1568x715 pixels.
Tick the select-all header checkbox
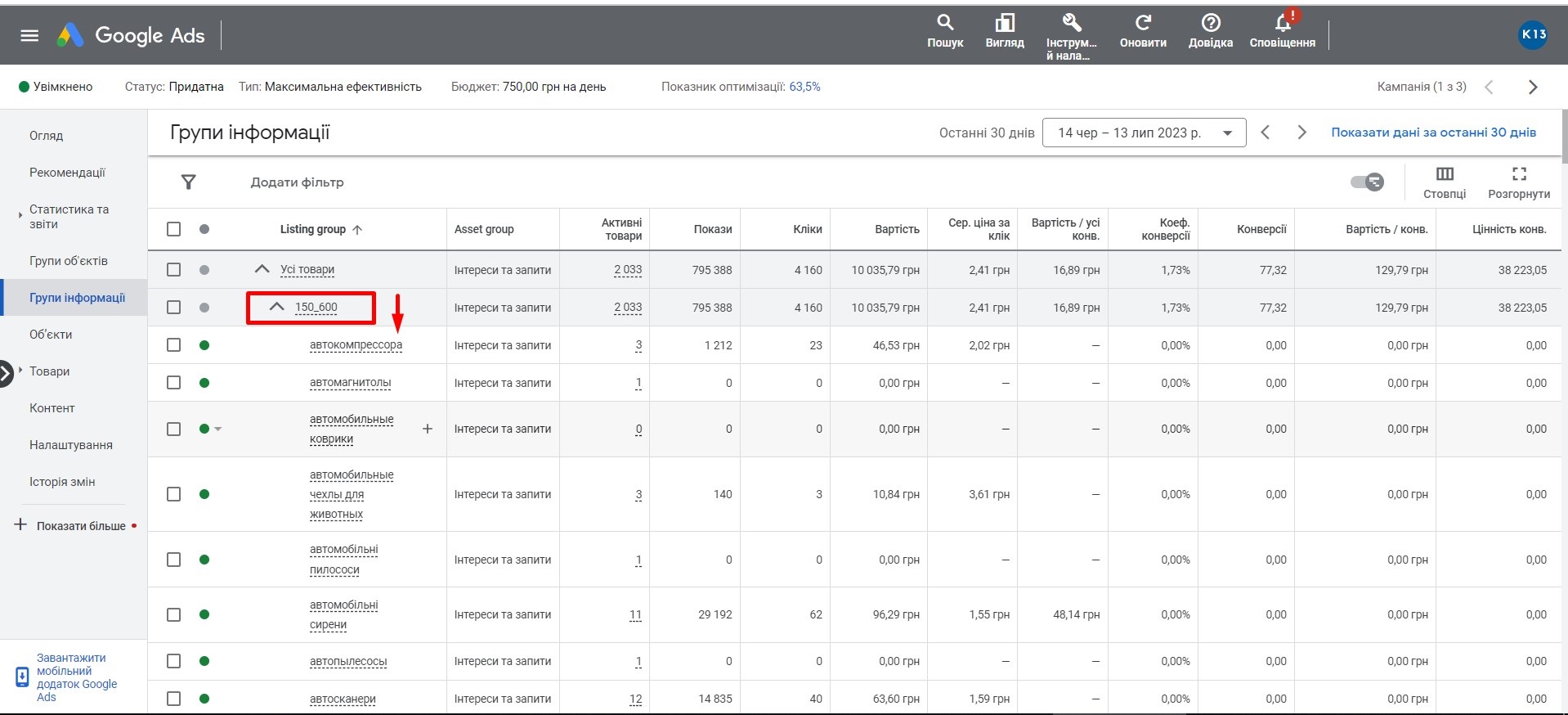(x=173, y=229)
